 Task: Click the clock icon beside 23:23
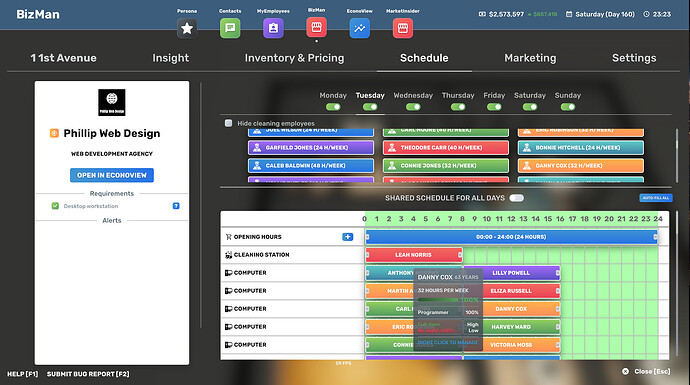click(646, 14)
